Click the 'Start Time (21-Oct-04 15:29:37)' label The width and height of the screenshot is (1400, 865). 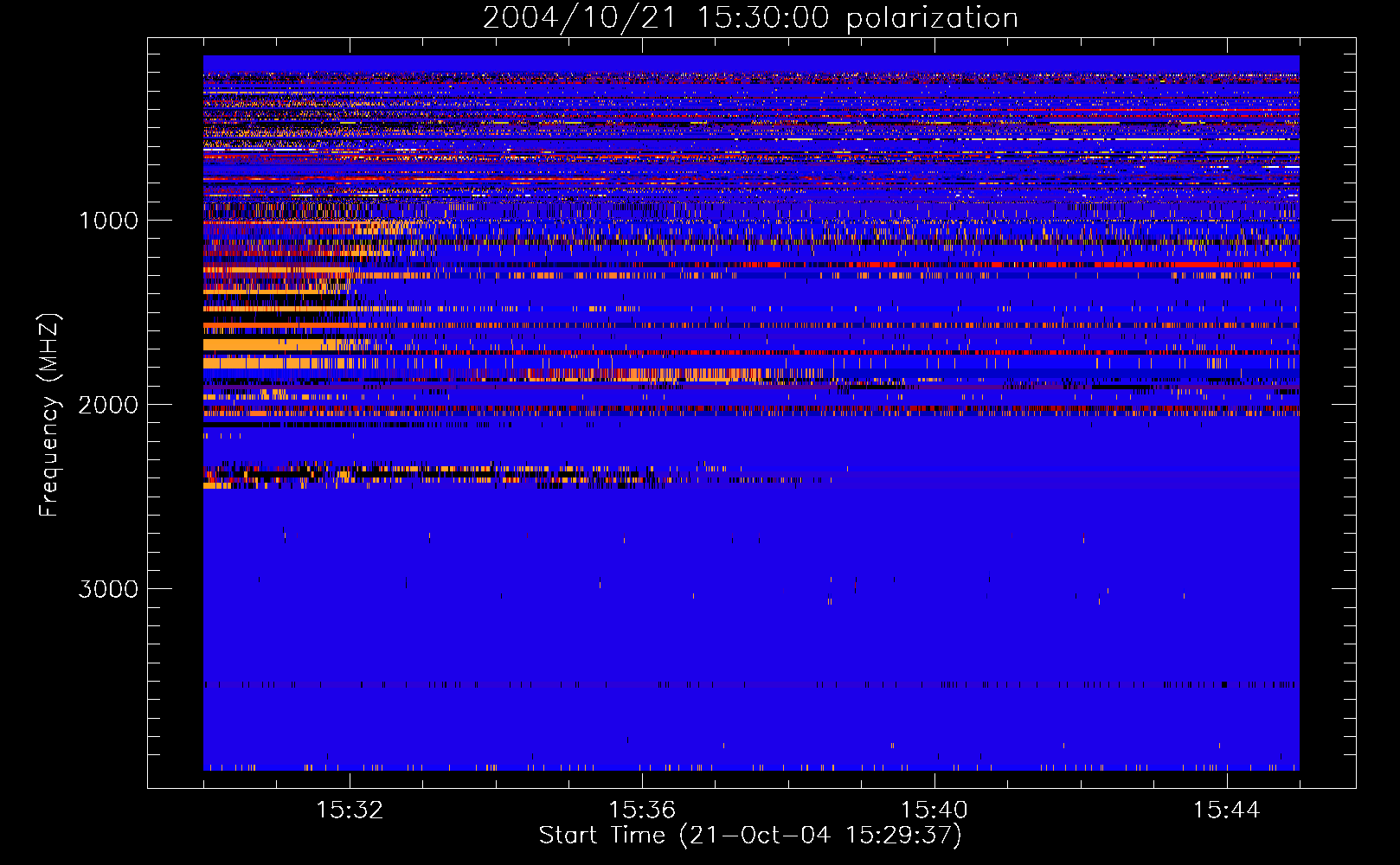(750, 836)
